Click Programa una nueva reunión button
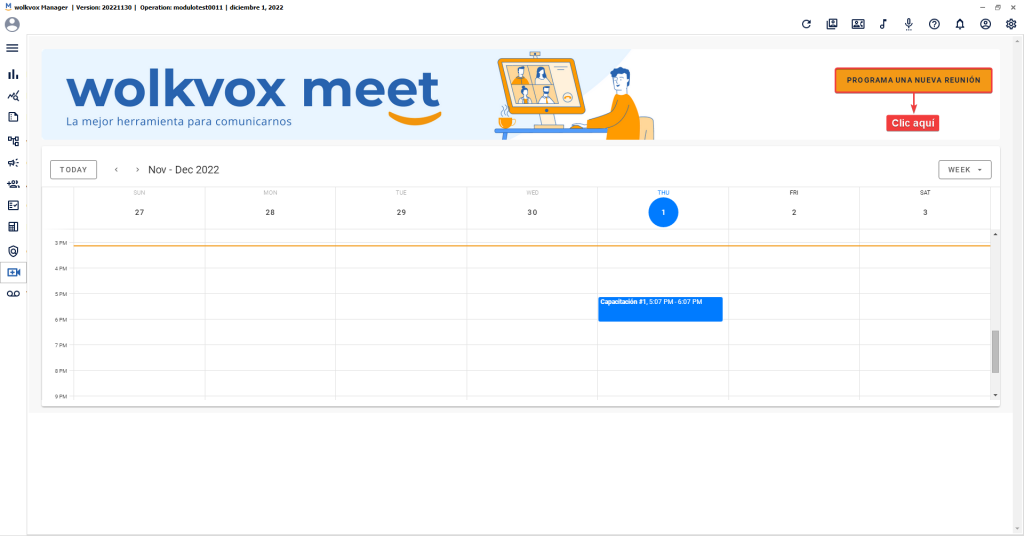This screenshot has height=536, width=1024. (x=913, y=80)
